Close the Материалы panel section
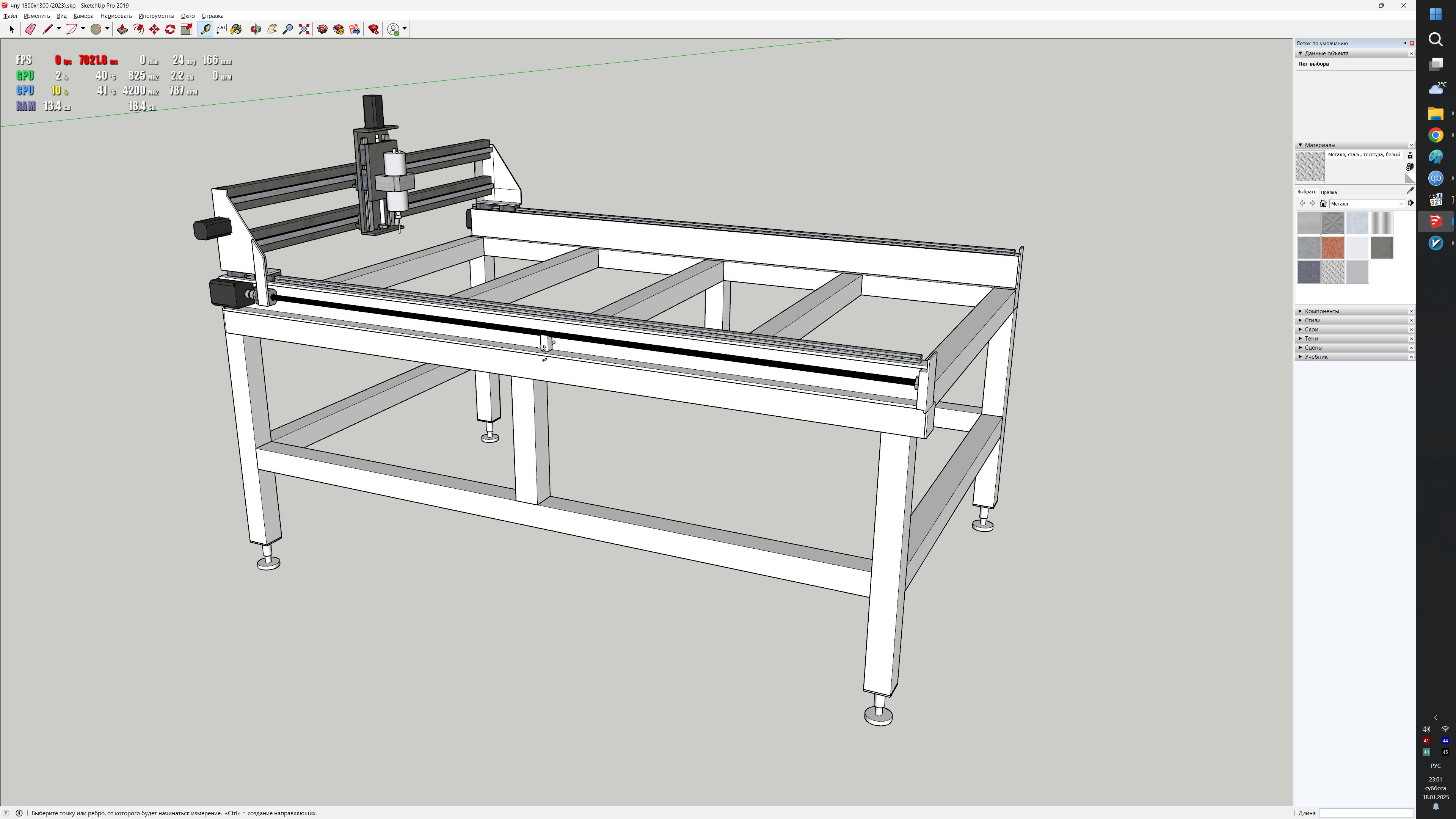The height and width of the screenshot is (819, 1456). pos(1411,145)
